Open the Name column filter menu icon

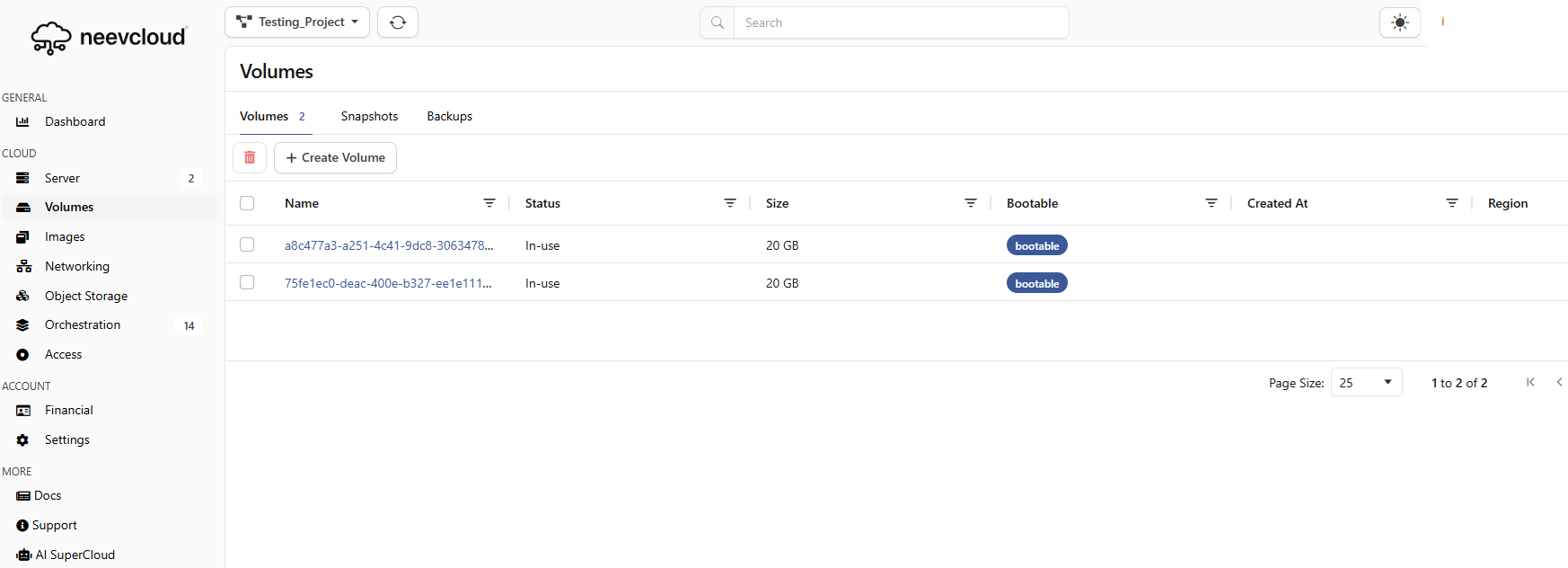(489, 203)
